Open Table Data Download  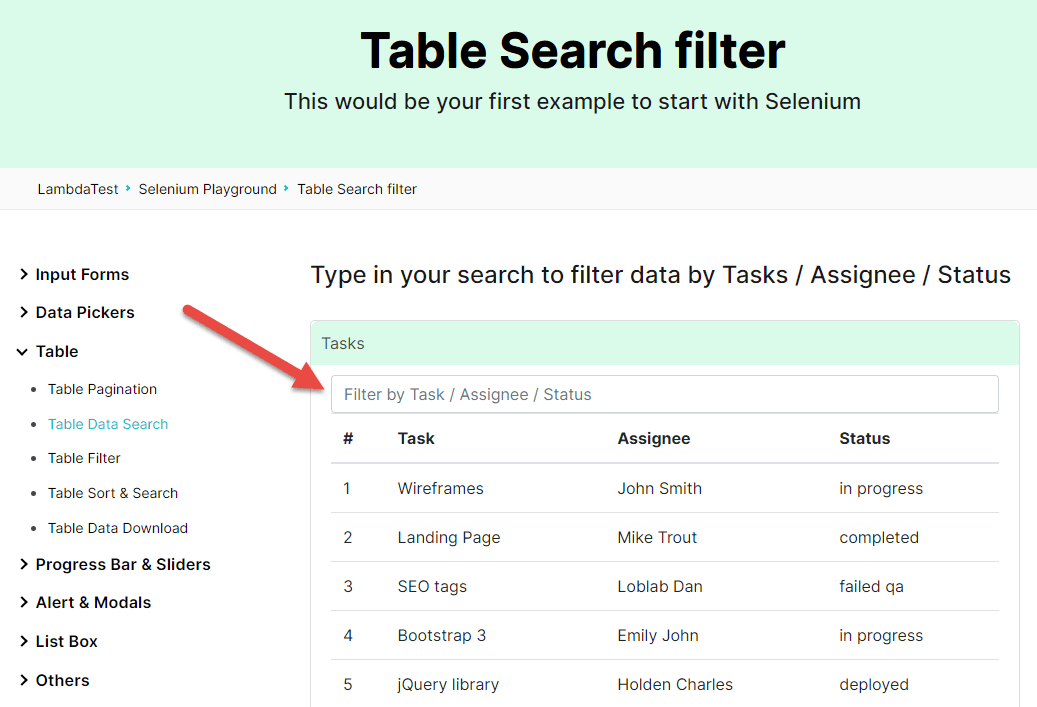click(117, 528)
